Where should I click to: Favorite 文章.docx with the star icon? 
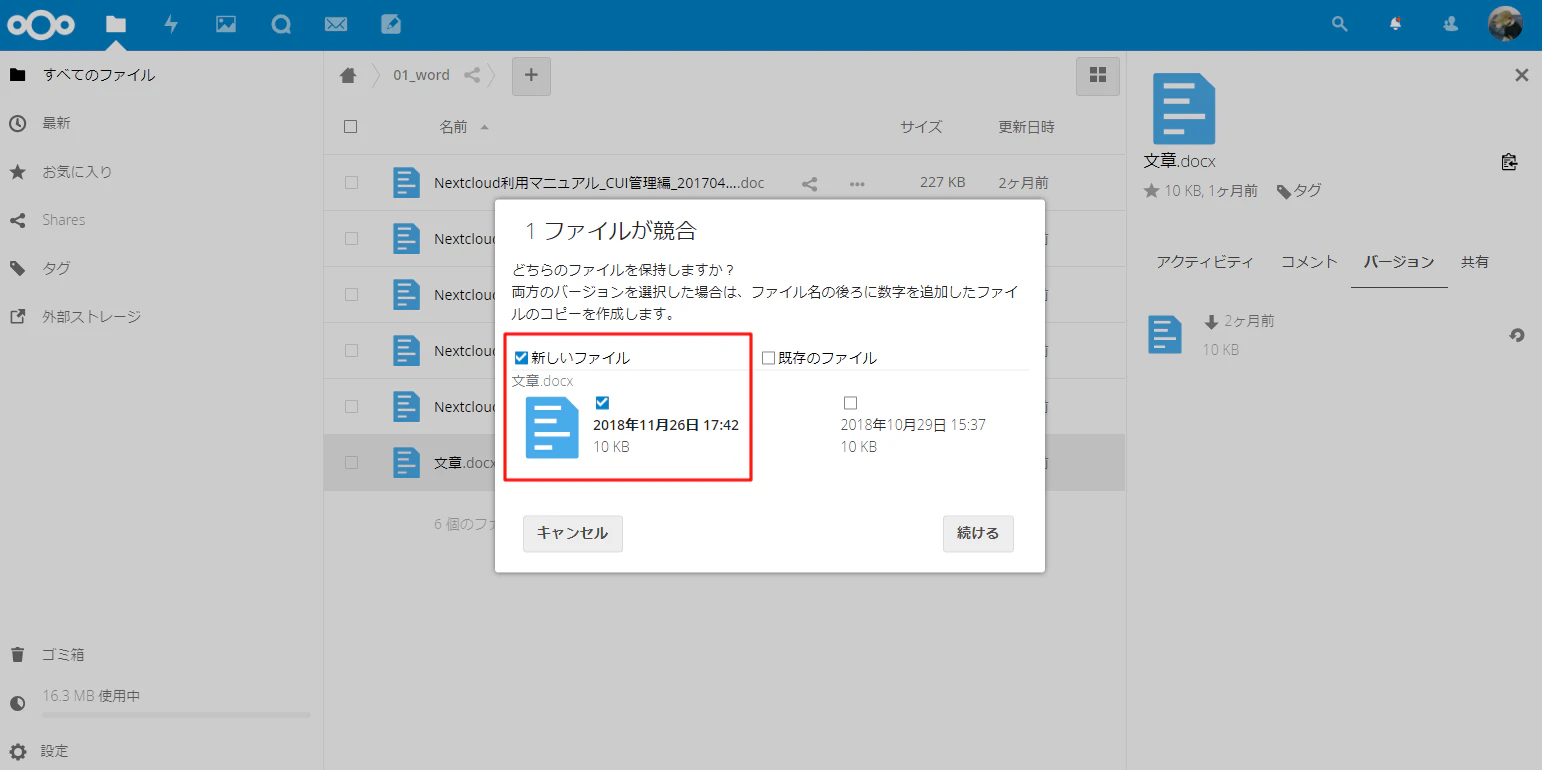[1151, 191]
